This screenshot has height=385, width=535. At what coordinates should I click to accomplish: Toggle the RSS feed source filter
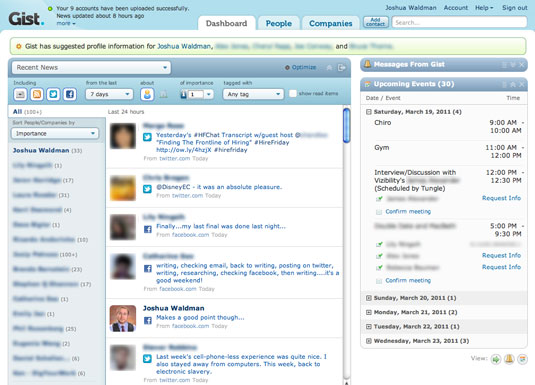tap(37, 94)
